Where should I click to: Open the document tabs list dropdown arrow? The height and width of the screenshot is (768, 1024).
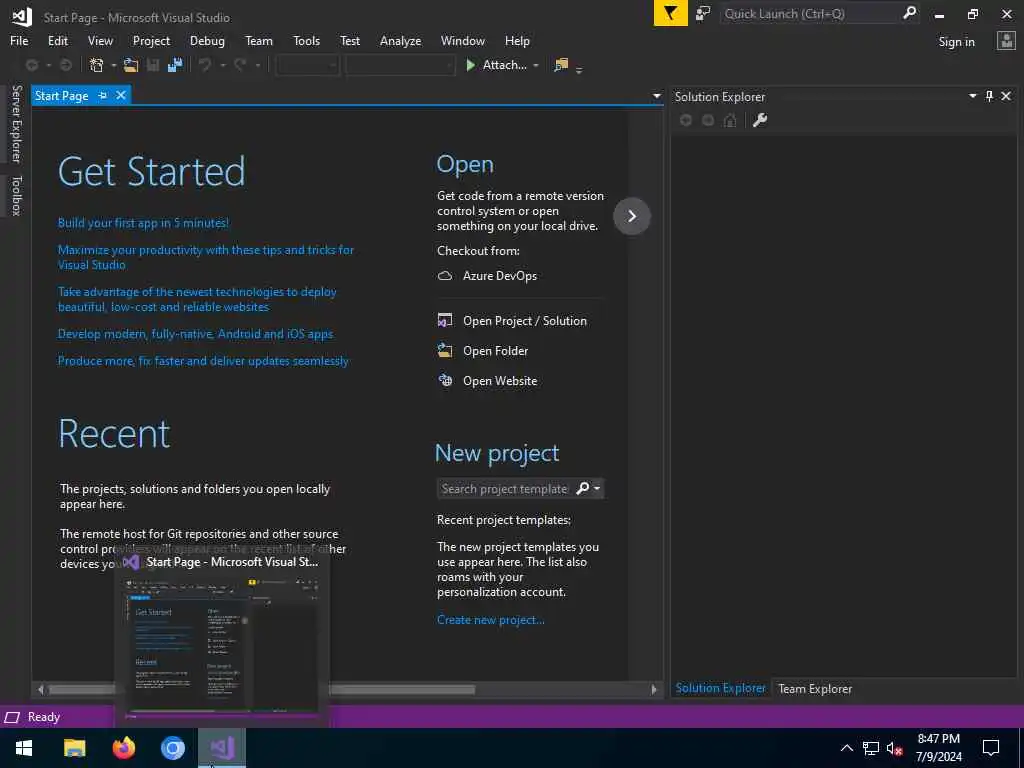(656, 96)
